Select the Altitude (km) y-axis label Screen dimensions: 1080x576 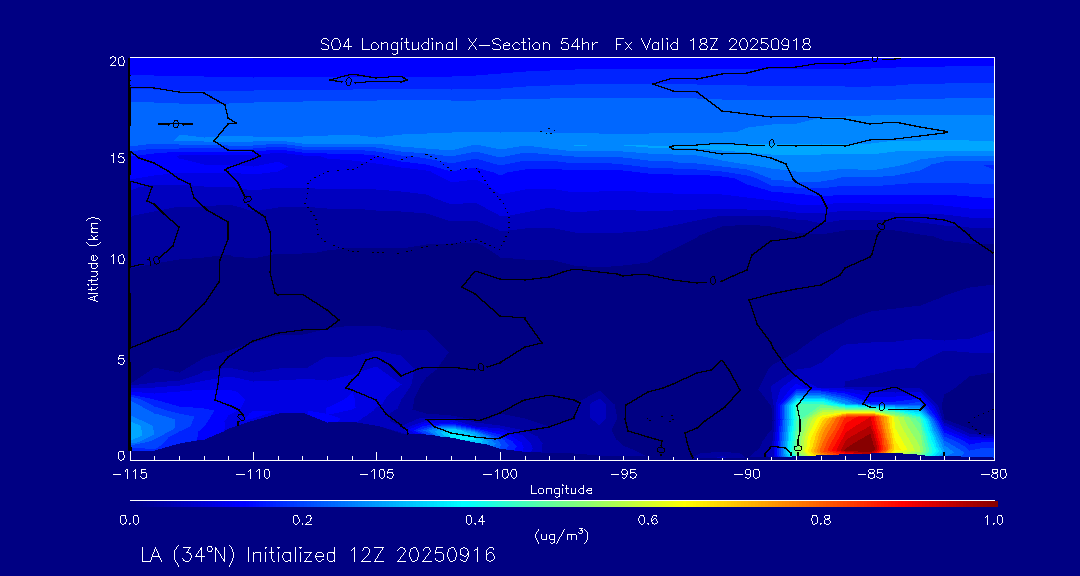coord(94,258)
